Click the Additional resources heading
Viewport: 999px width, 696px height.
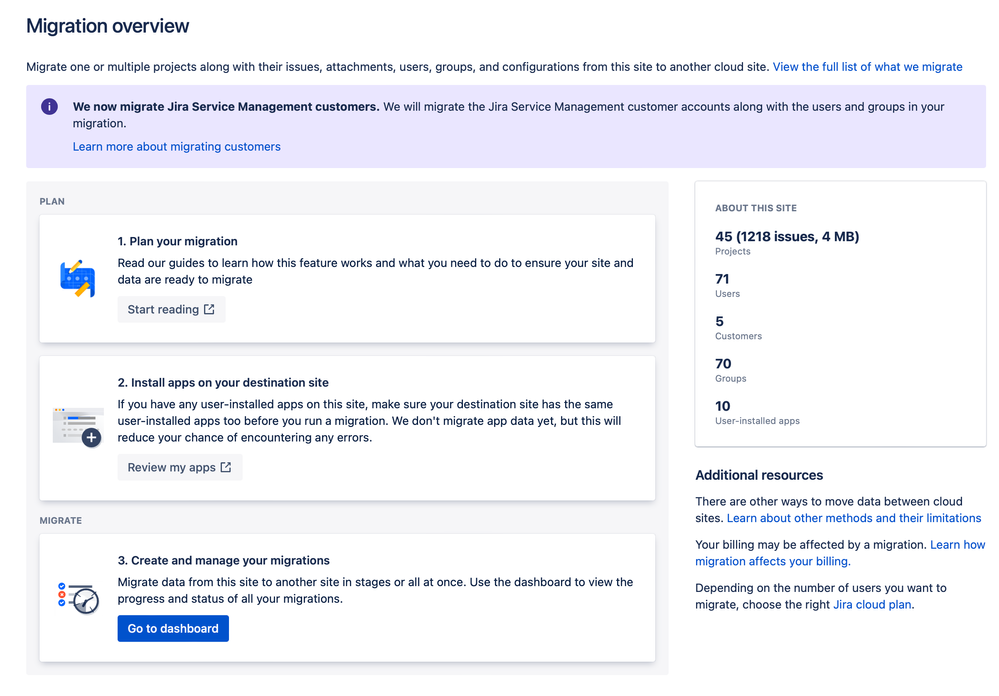(759, 475)
